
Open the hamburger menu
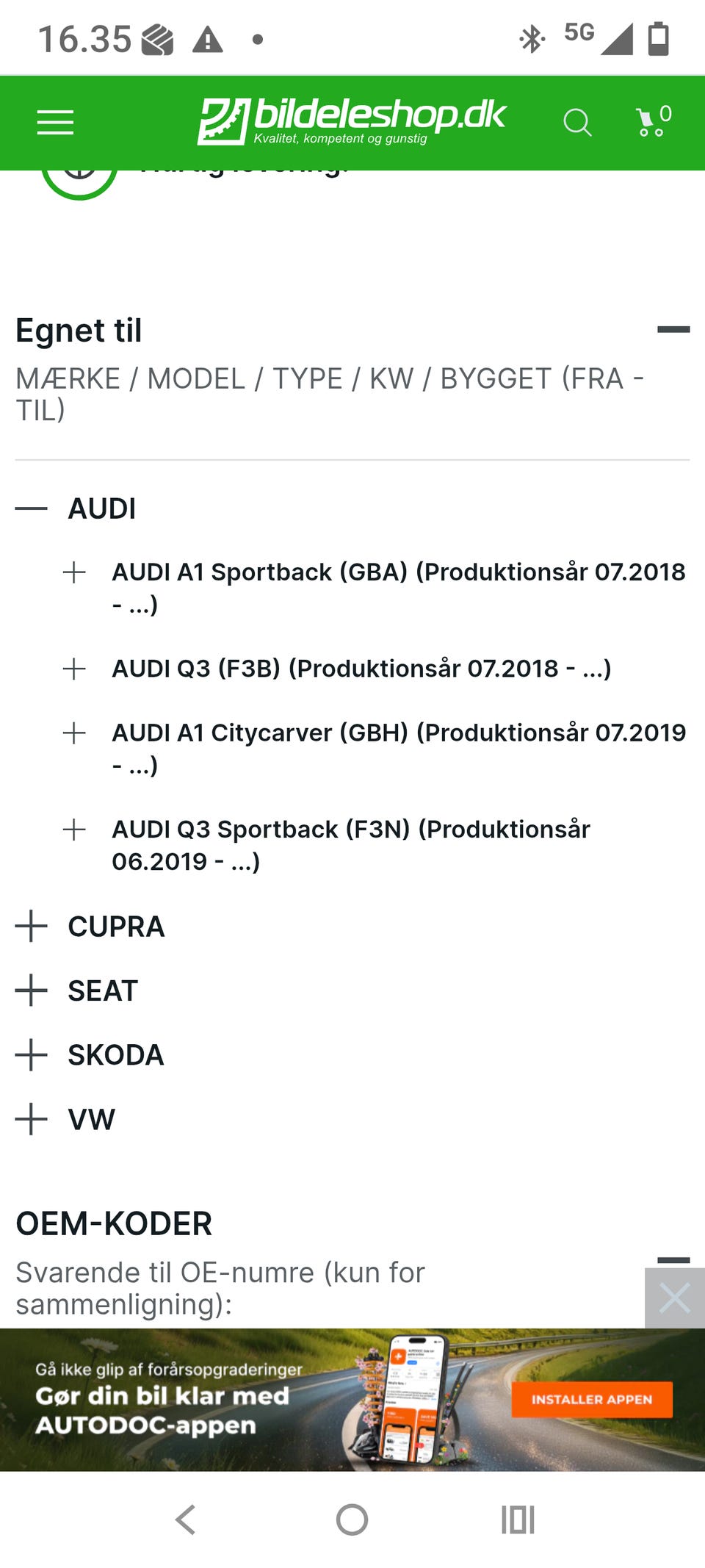[55, 123]
